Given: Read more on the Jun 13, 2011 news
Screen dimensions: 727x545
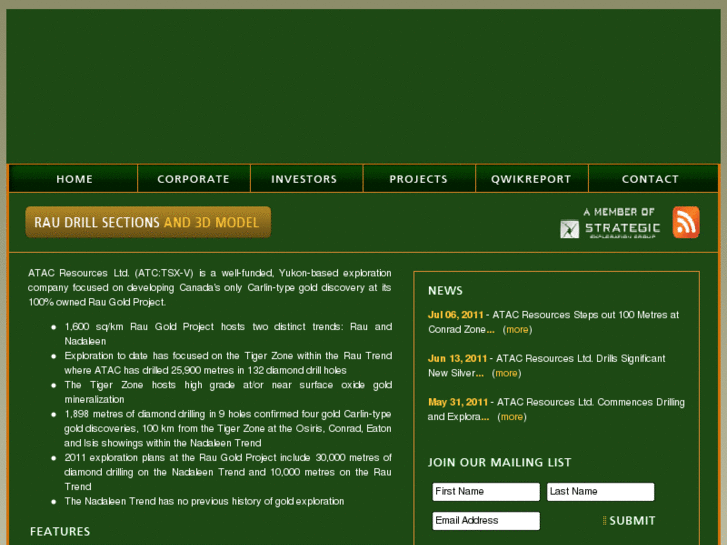Looking at the screenshot, I should coord(506,373).
